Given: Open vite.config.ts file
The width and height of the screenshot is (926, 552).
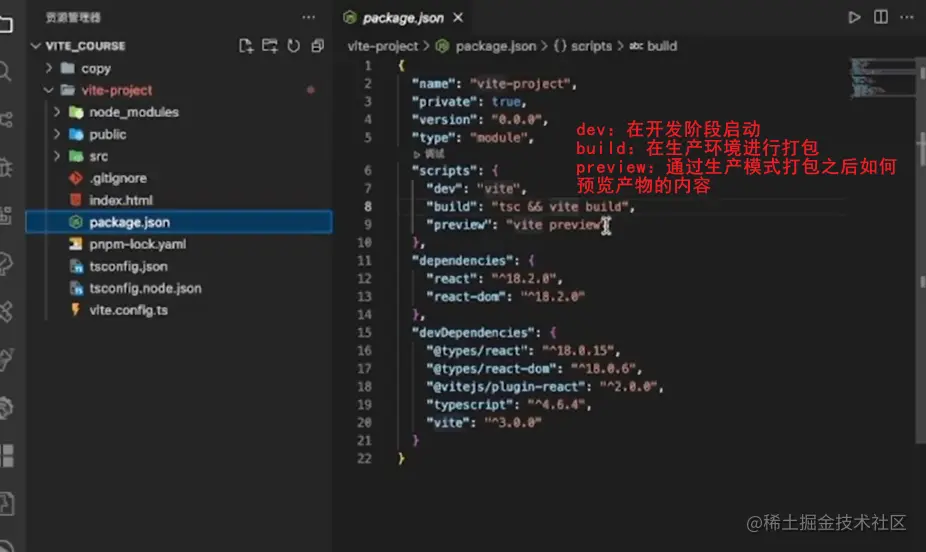Looking at the screenshot, I should (x=179, y=310).
